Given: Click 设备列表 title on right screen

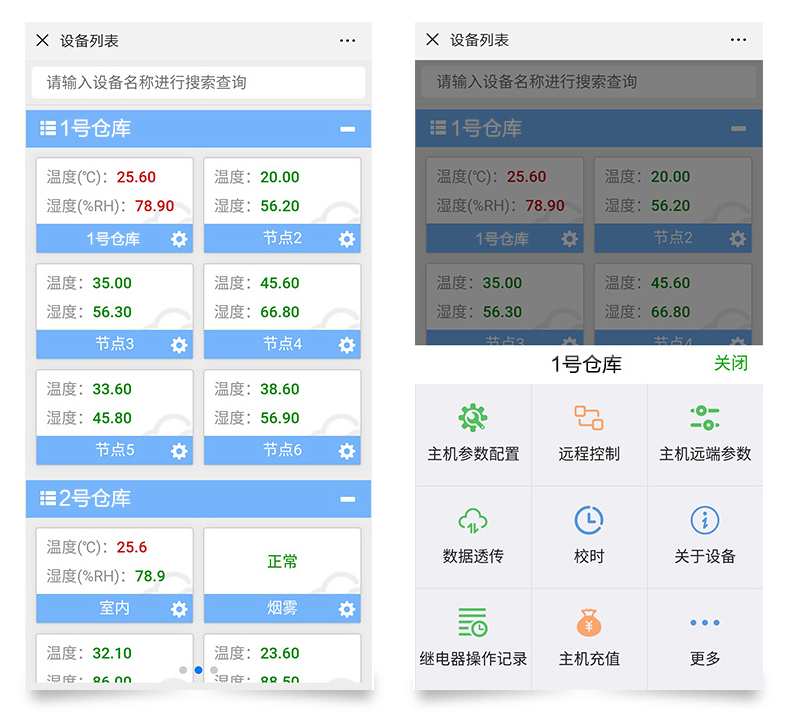Looking at the screenshot, I should [x=479, y=40].
